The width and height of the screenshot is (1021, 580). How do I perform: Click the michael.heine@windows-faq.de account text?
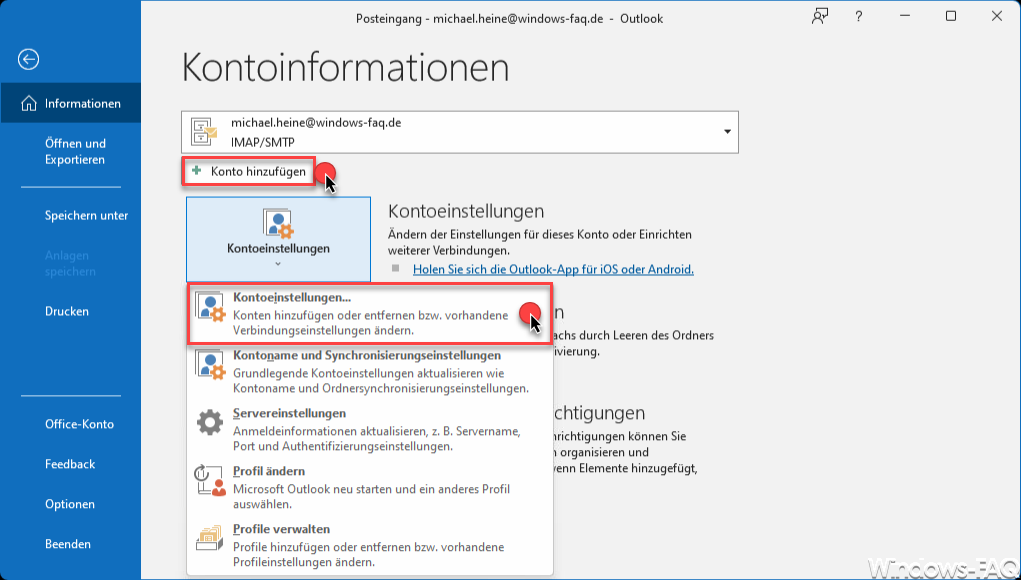tap(316, 122)
